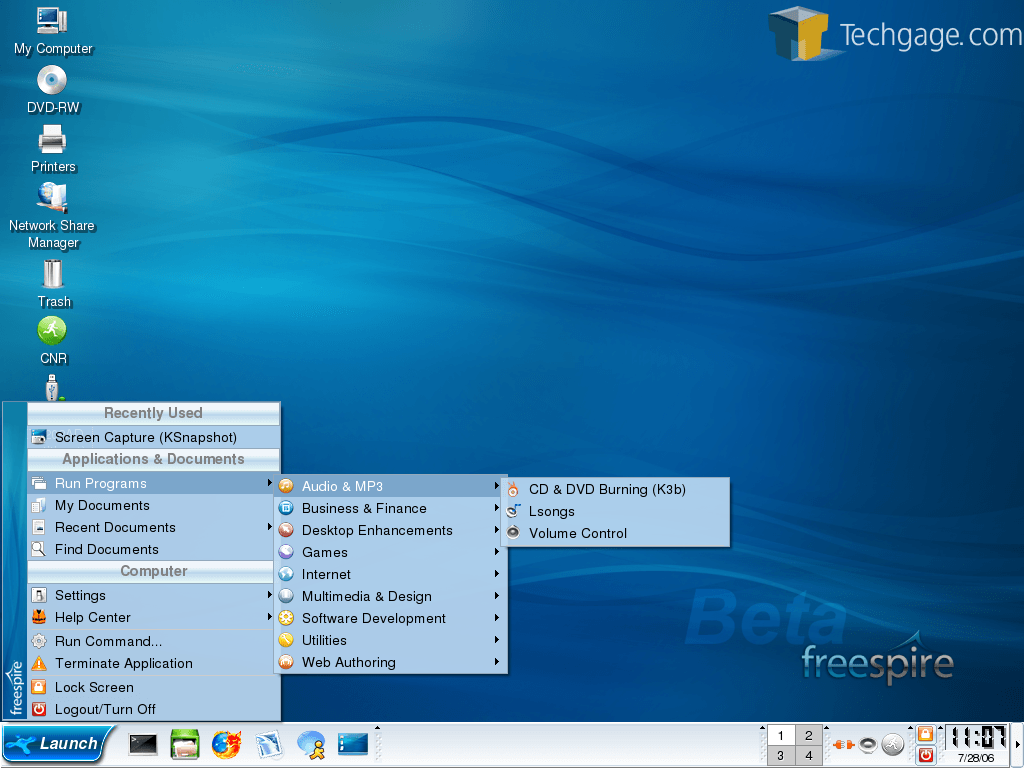1024x768 pixels.
Task: Open the Web Authoring category
Action: pyautogui.click(x=391, y=662)
